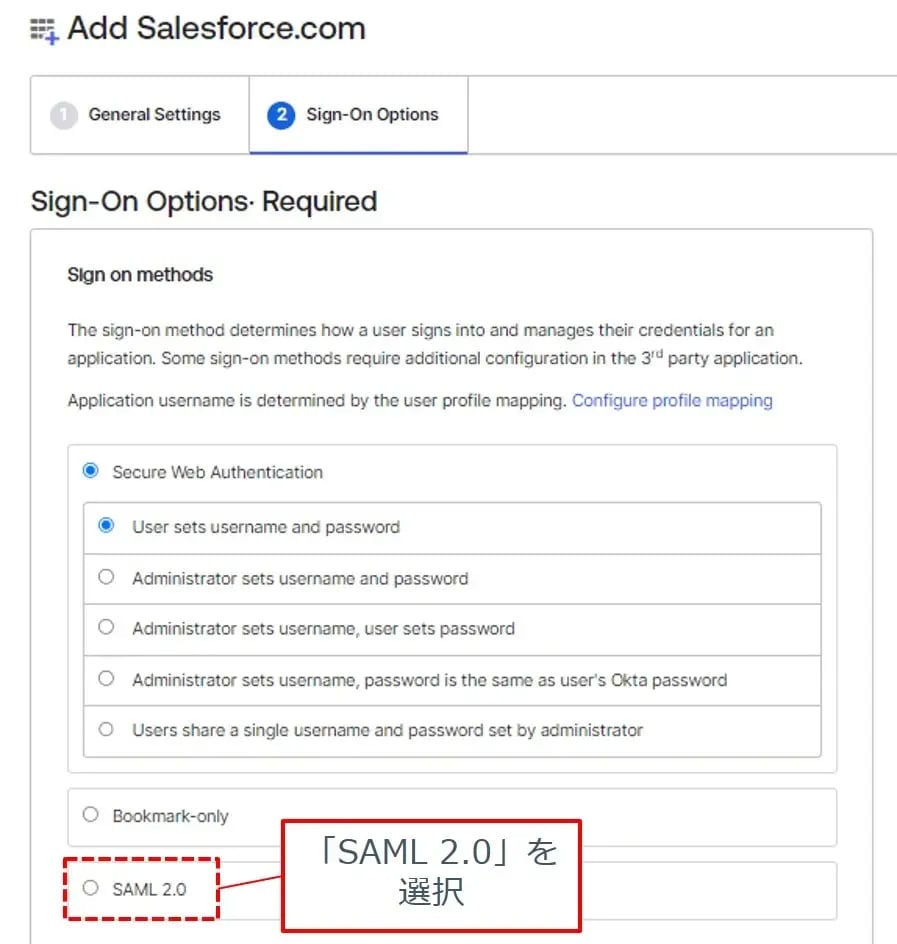The height and width of the screenshot is (944, 897).
Task: Click the blue step 2 number circle
Action: coord(281,115)
